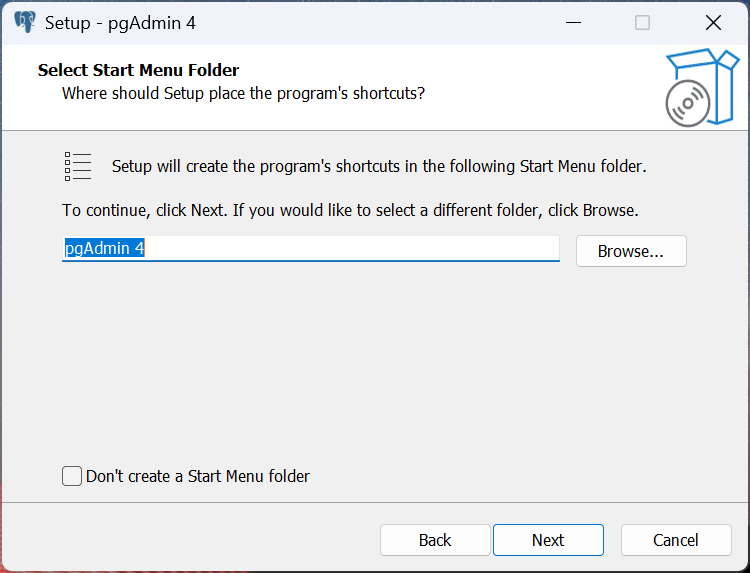The image size is (750, 573).
Task: Click the "Select Start Menu Folder" heading
Action: (x=138, y=70)
